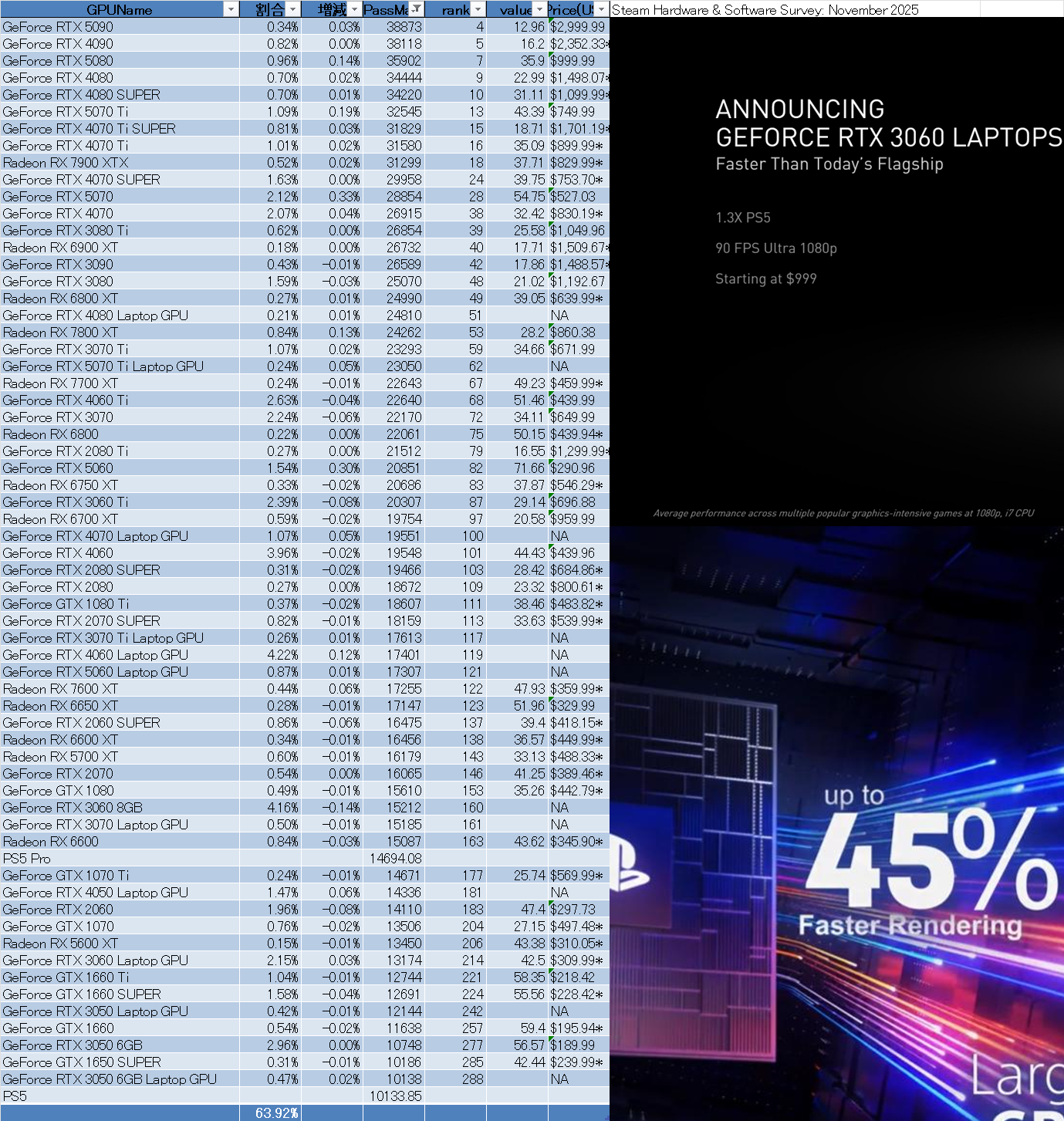Select the GeForce GTX 1650 SUPER cell
The width and height of the screenshot is (1064, 1121).
click(x=120, y=1062)
